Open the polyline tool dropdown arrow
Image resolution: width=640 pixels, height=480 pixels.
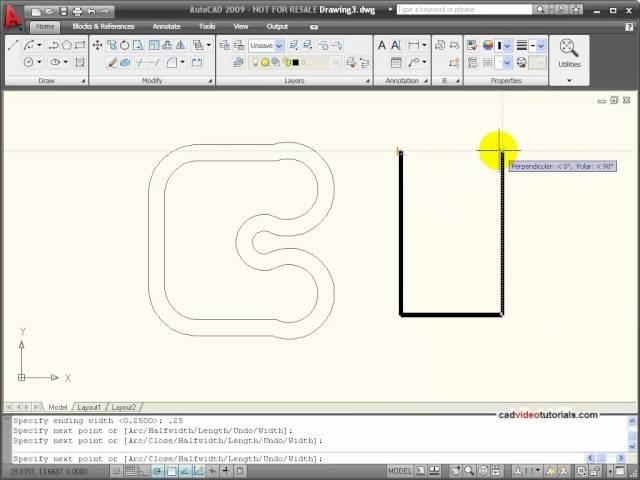click(40, 45)
